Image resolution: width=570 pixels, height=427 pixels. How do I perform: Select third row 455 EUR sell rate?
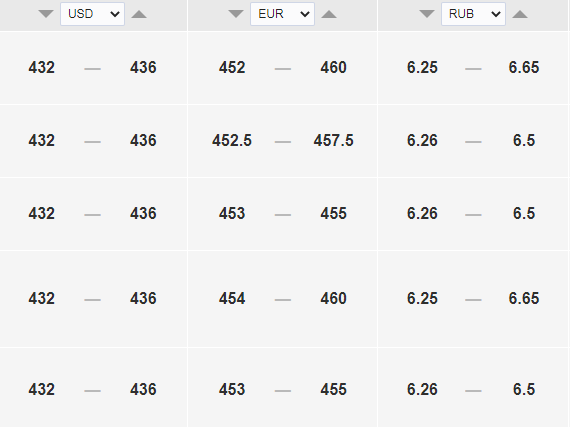tap(333, 214)
